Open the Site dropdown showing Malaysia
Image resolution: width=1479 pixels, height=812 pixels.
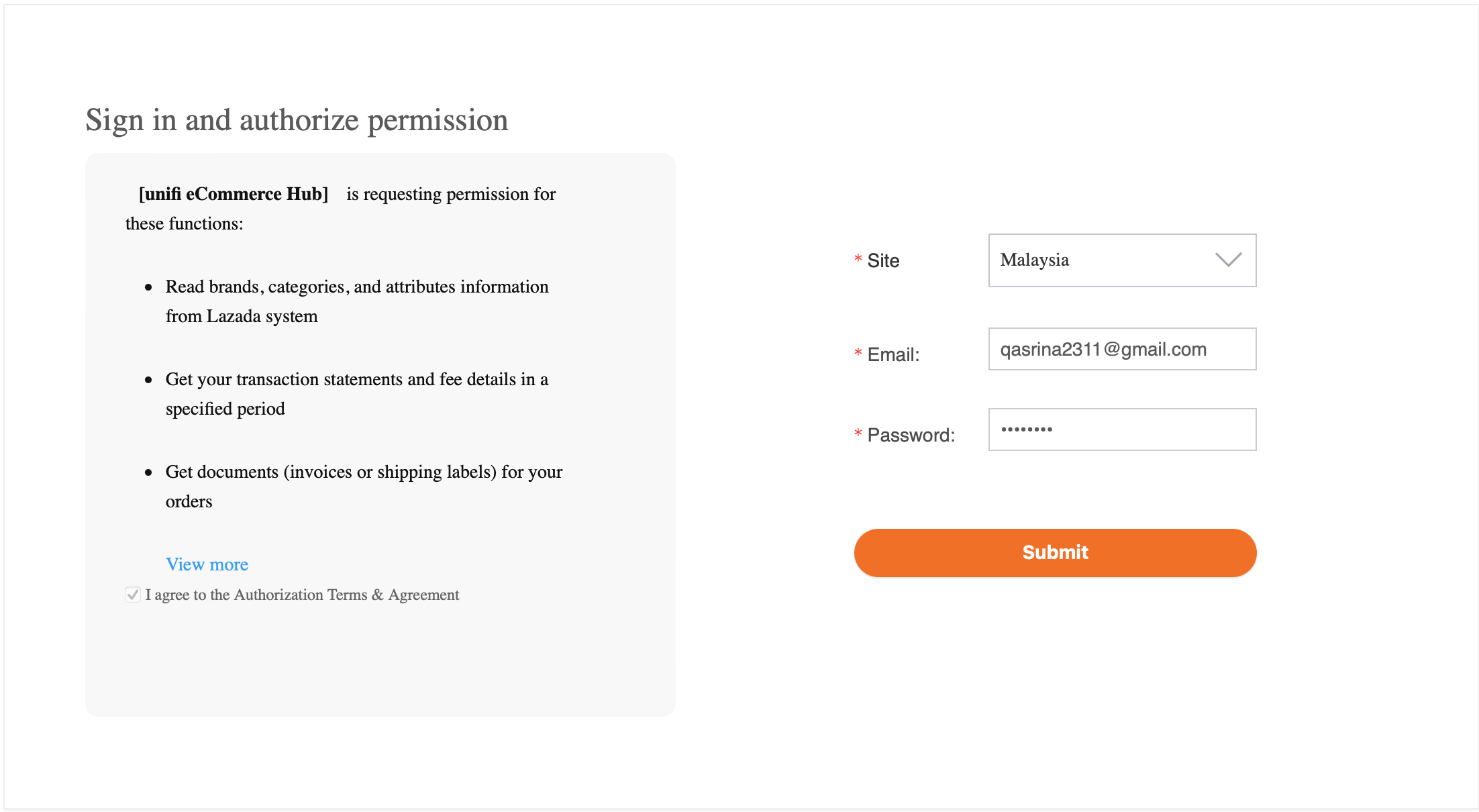(x=1107, y=260)
